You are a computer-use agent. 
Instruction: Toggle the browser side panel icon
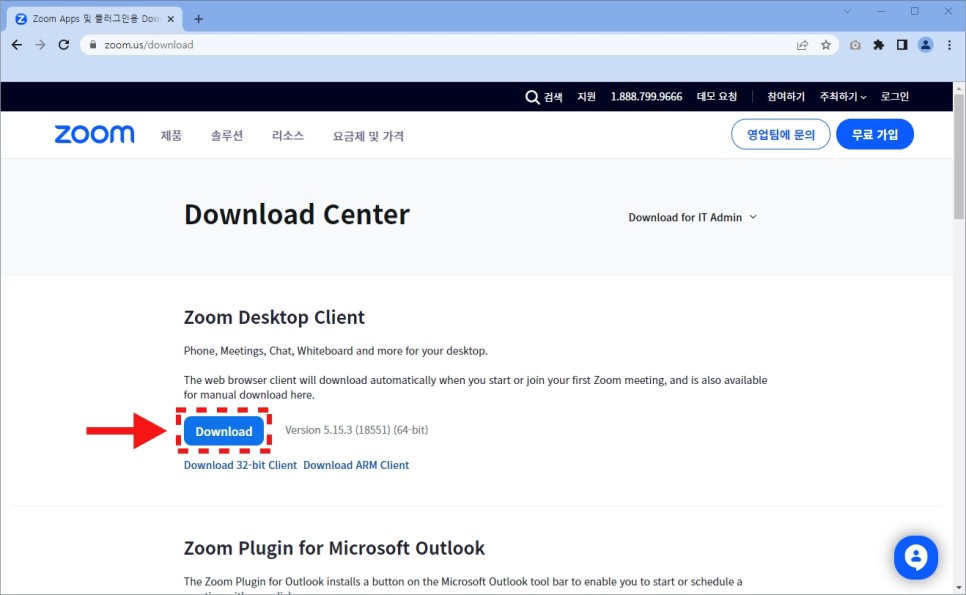902,45
